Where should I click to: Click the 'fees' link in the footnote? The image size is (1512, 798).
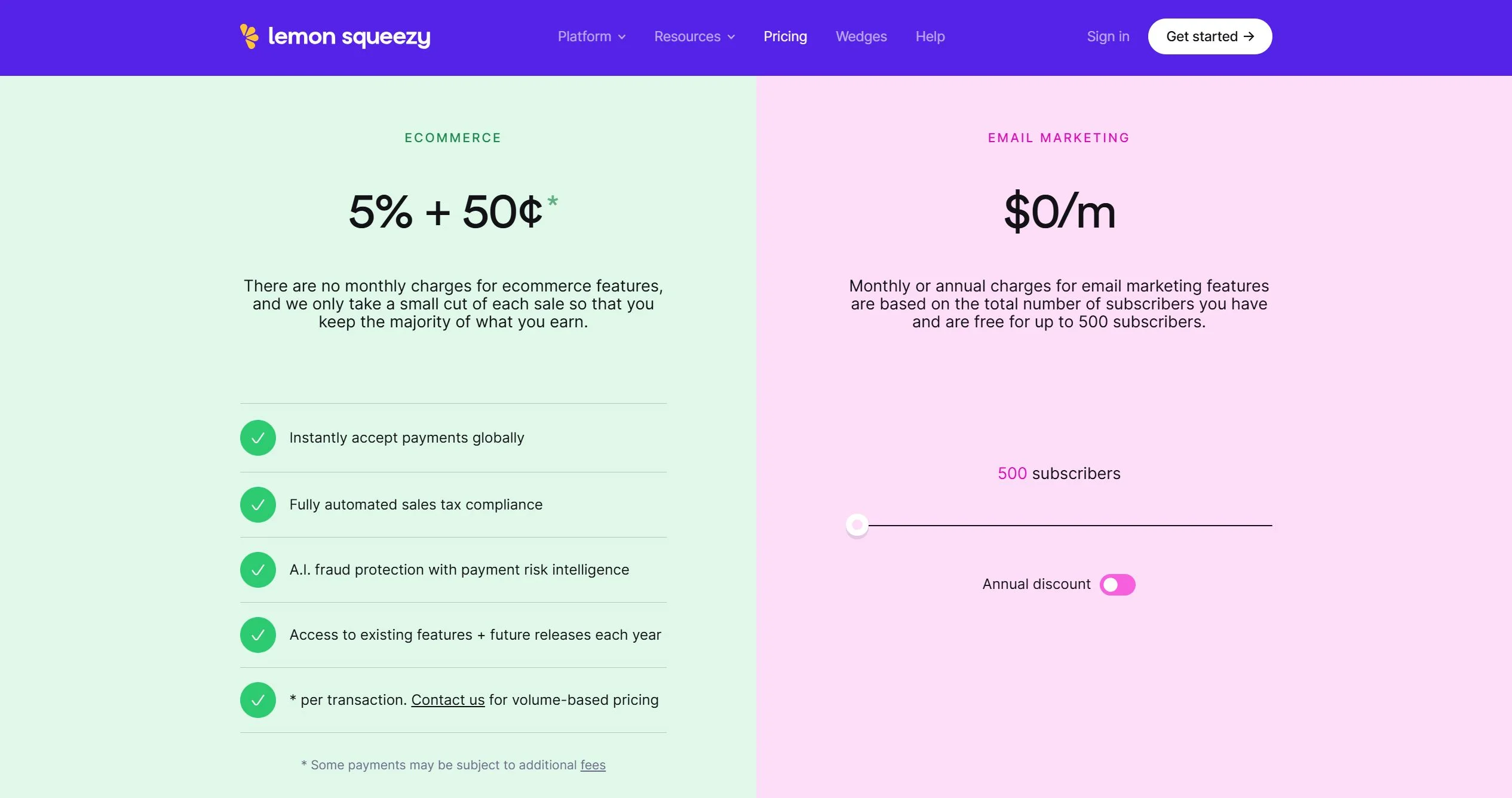coord(593,765)
